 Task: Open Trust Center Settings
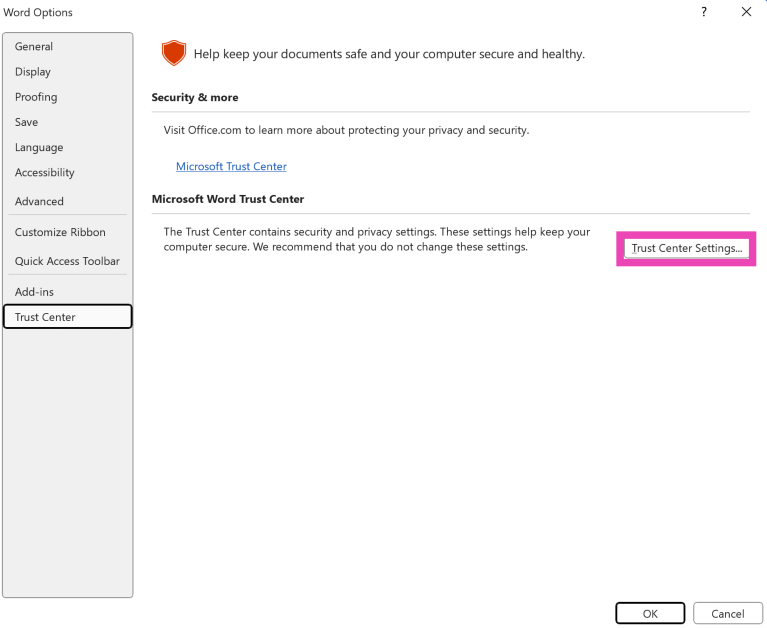(x=686, y=248)
